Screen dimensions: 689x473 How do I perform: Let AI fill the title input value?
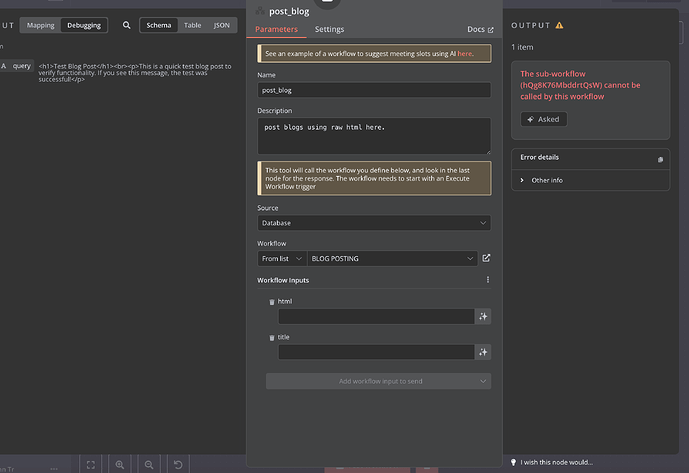point(483,352)
